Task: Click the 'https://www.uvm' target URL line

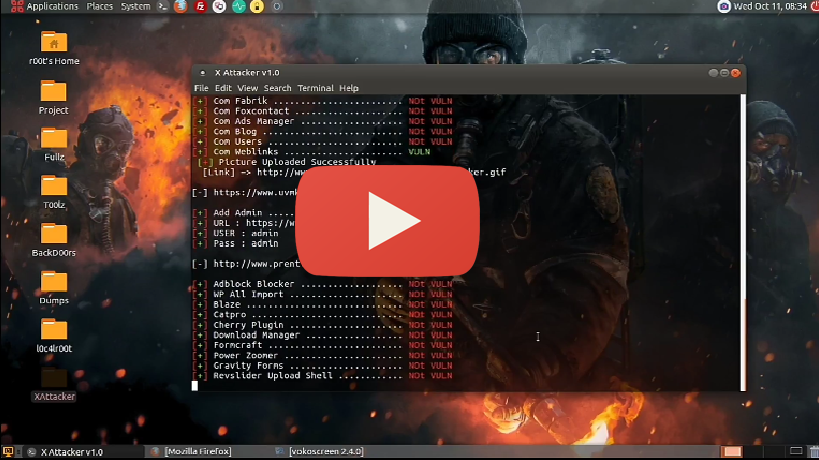Action: click(244, 193)
